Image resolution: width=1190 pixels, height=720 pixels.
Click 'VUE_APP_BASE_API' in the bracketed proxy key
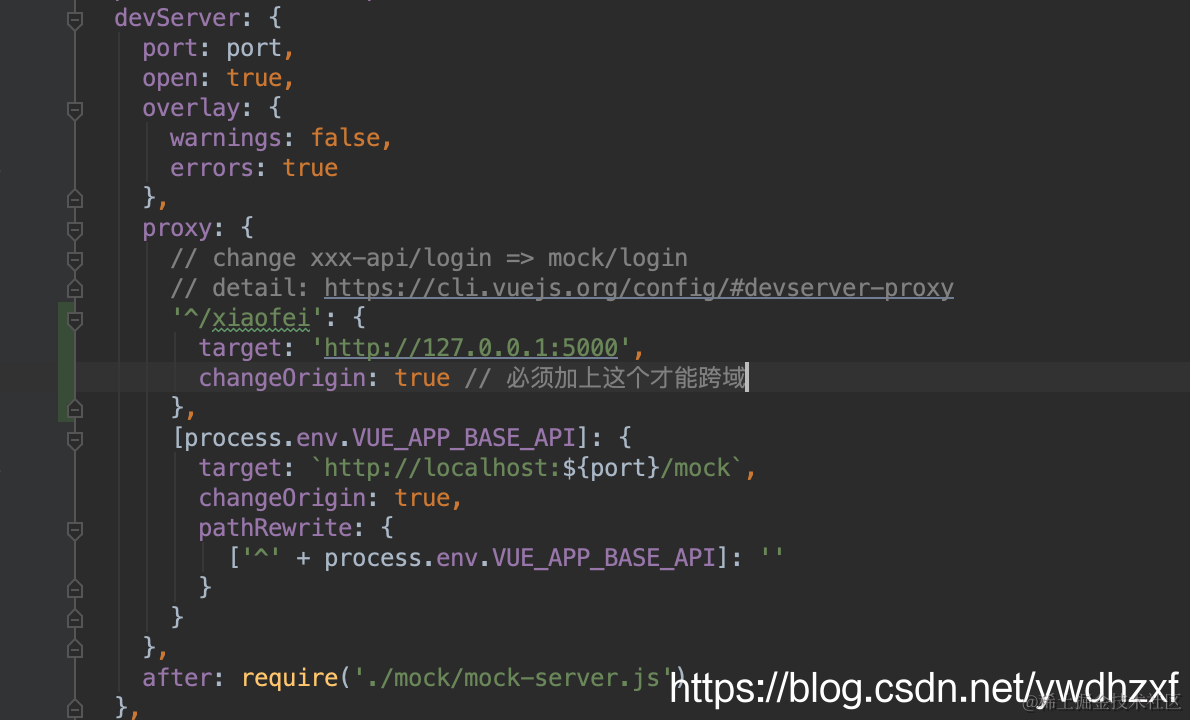pyautogui.click(x=464, y=438)
